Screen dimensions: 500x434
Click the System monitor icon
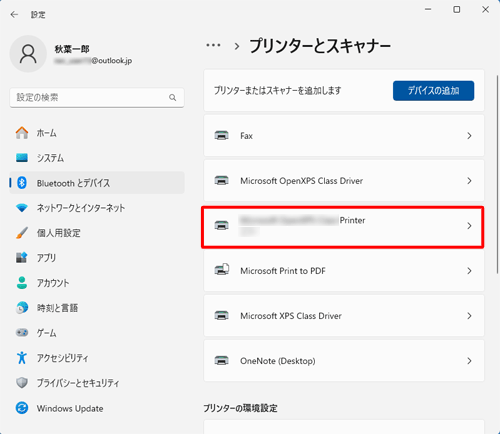[x=22, y=158]
